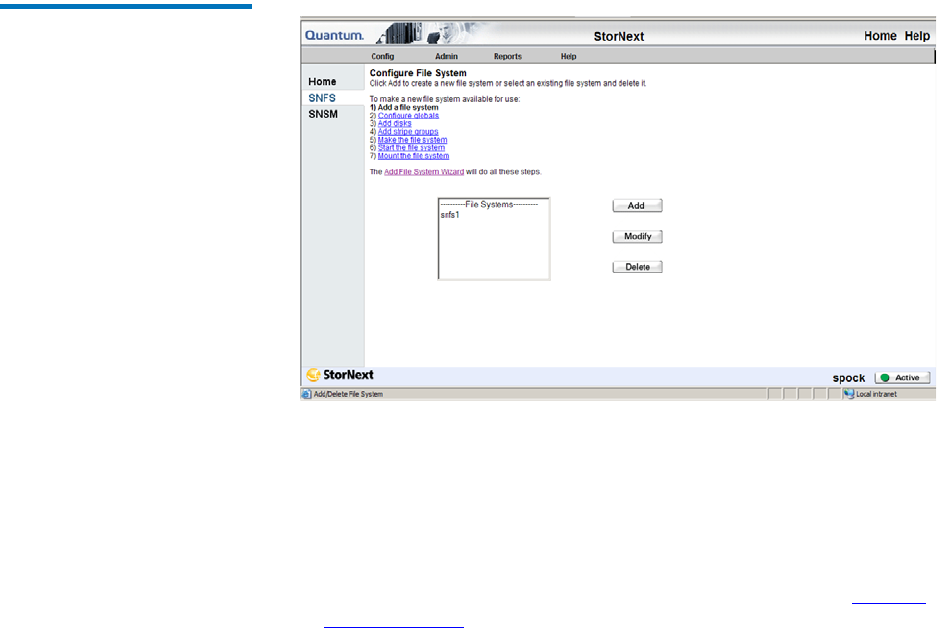Follow the Mount the file system link

(413, 156)
